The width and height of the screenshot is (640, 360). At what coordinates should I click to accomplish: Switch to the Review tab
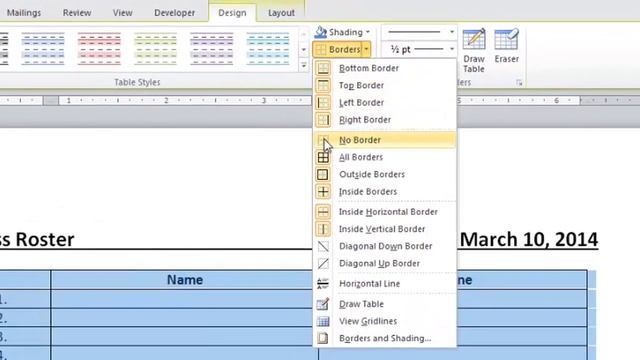[x=77, y=13]
